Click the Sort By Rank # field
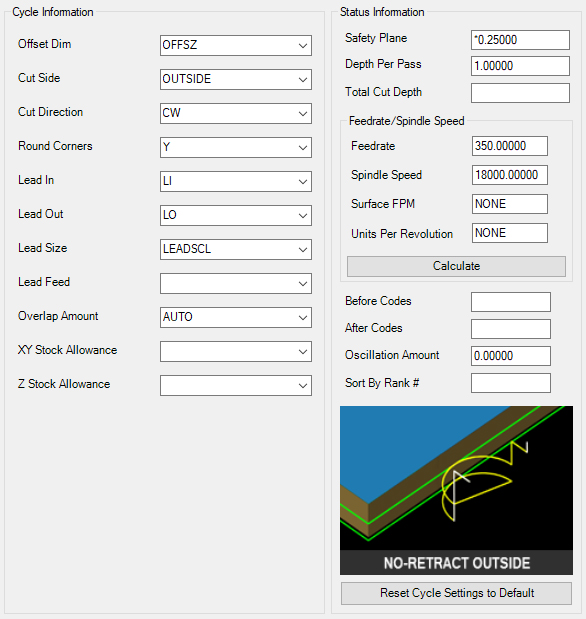This screenshot has height=619, width=586. (x=511, y=383)
